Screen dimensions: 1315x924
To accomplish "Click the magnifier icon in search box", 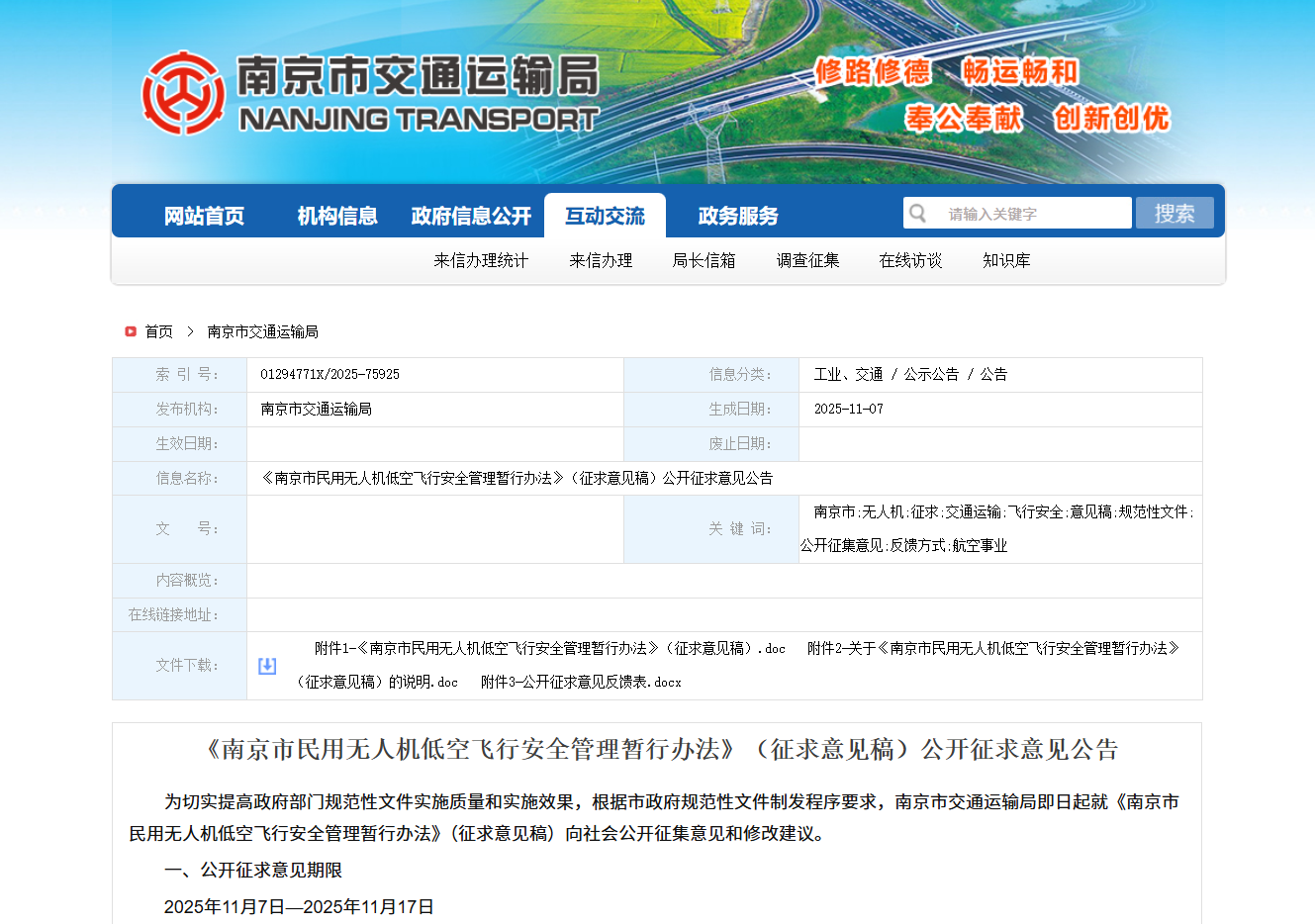I will point(918,214).
